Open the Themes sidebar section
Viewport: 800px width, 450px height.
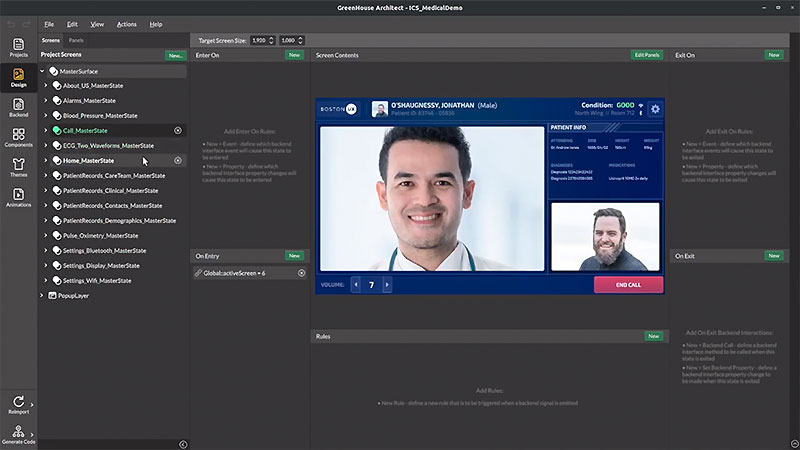pos(18,166)
